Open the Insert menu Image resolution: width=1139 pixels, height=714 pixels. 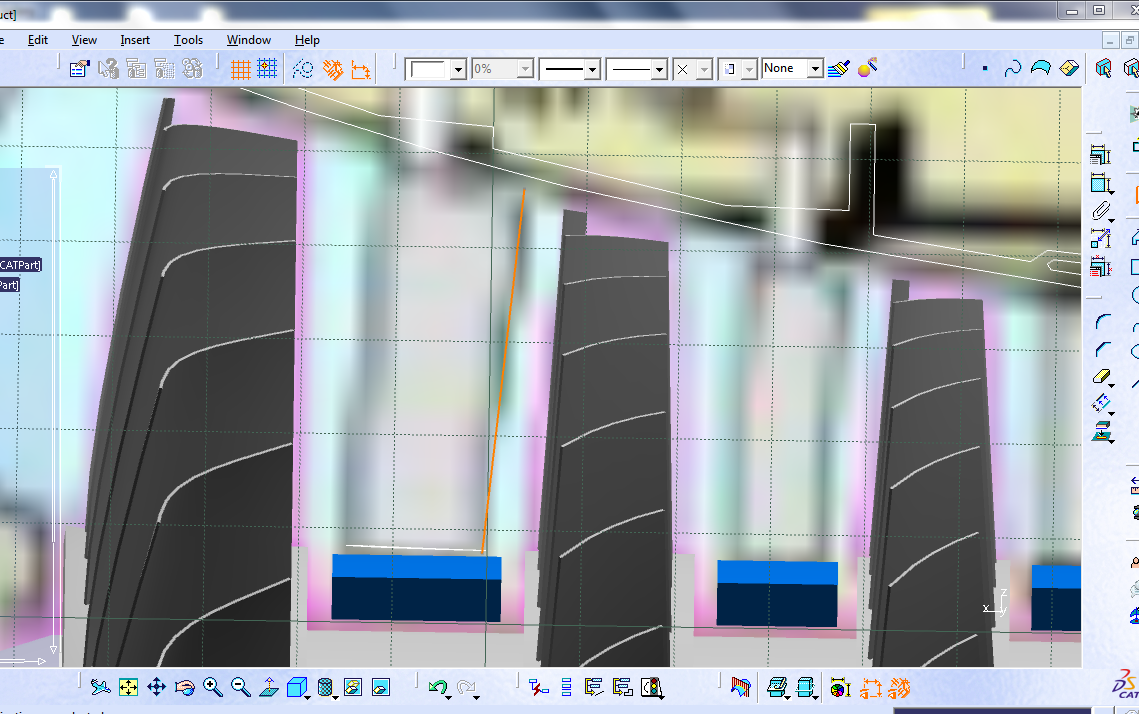pos(135,40)
